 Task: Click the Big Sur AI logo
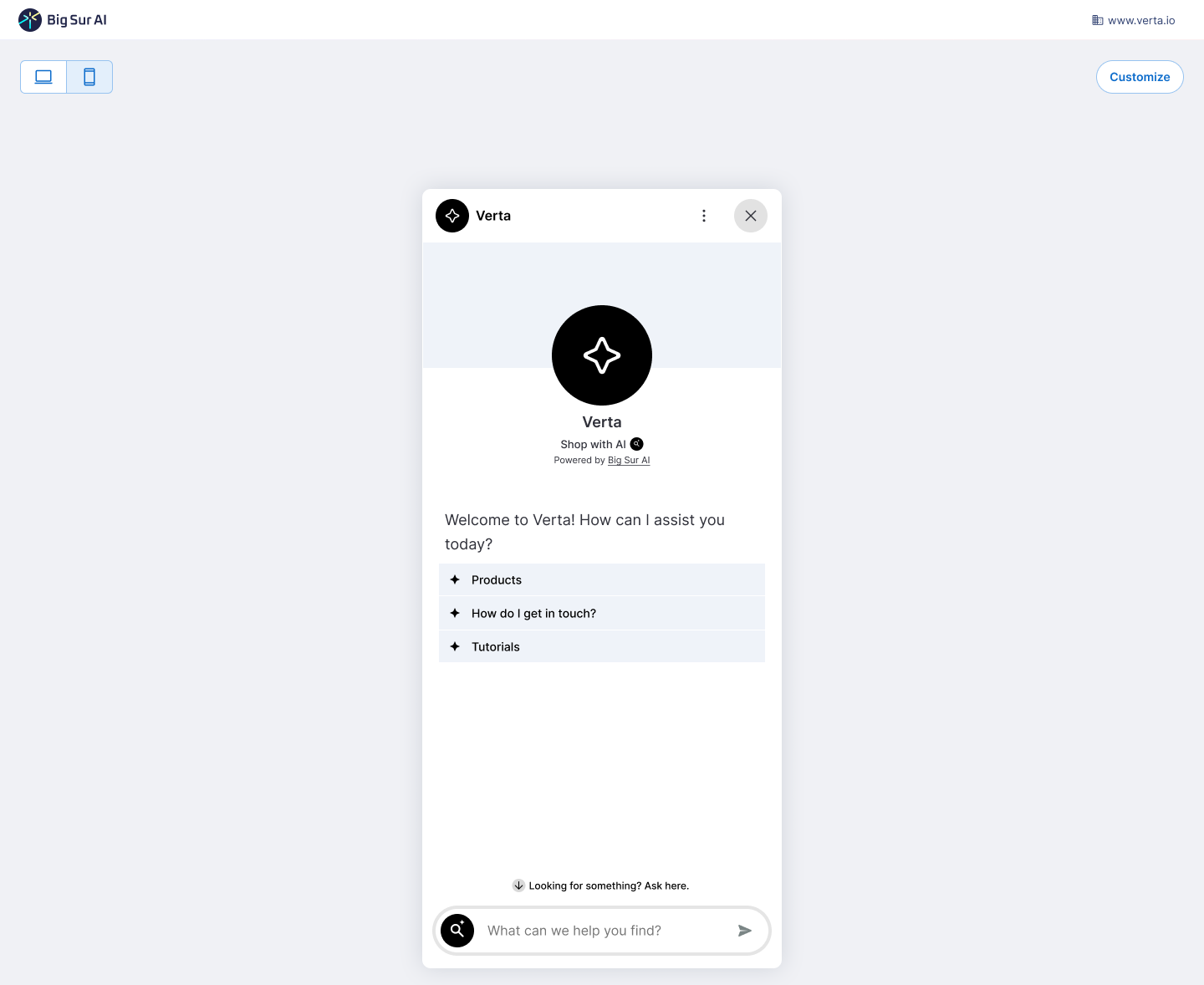point(63,20)
